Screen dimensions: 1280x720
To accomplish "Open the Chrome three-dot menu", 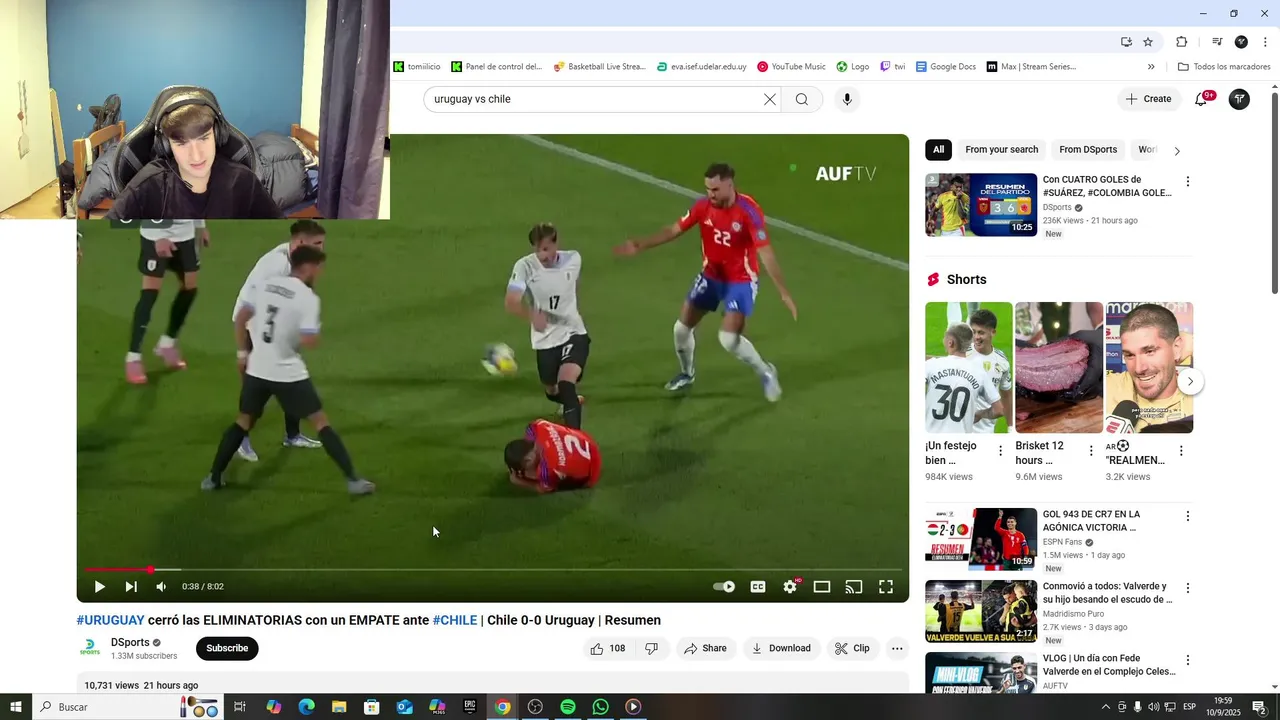I will coord(1265,42).
